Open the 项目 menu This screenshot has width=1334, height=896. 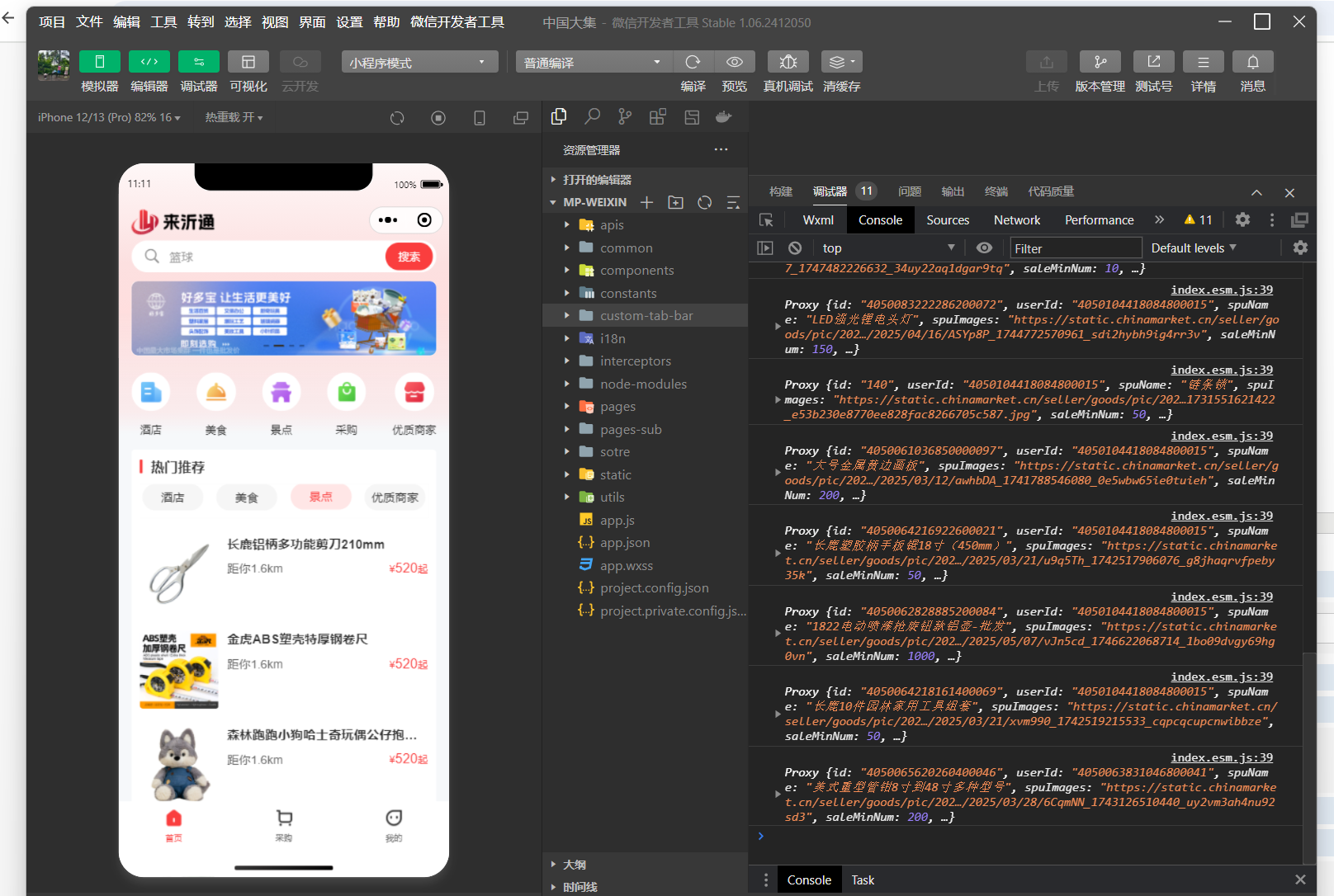click(52, 22)
